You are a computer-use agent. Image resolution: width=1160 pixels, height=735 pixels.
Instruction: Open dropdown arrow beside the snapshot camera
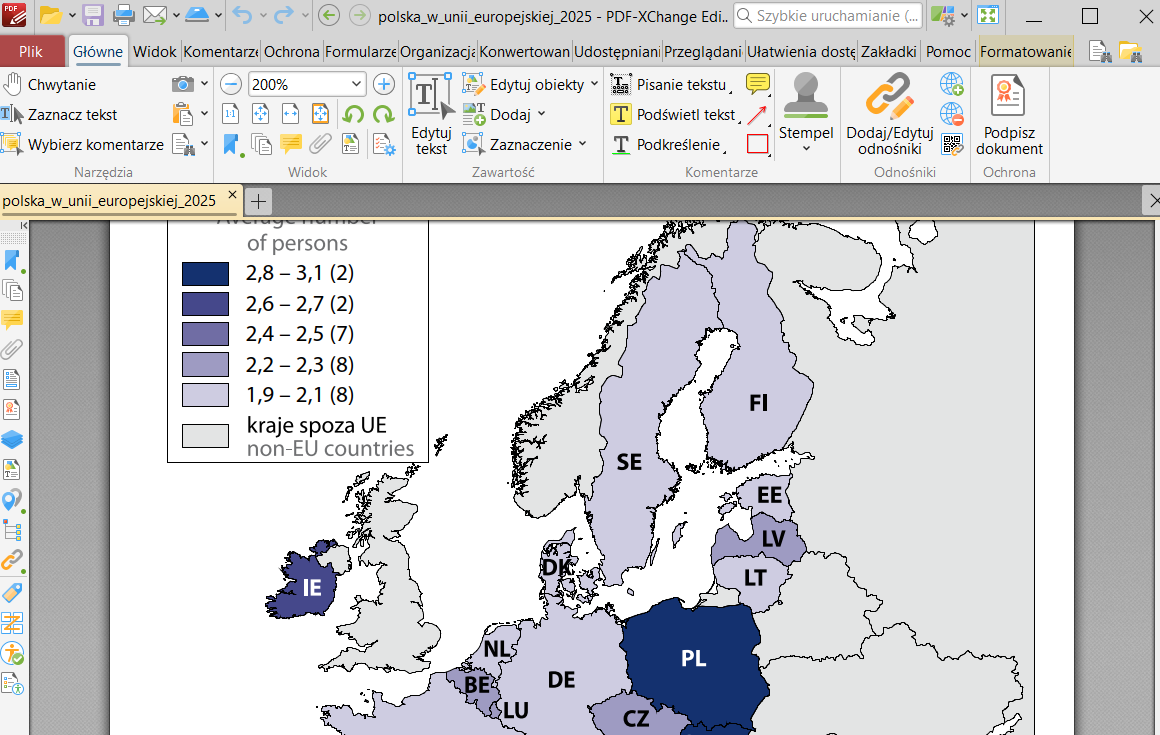[204, 84]
